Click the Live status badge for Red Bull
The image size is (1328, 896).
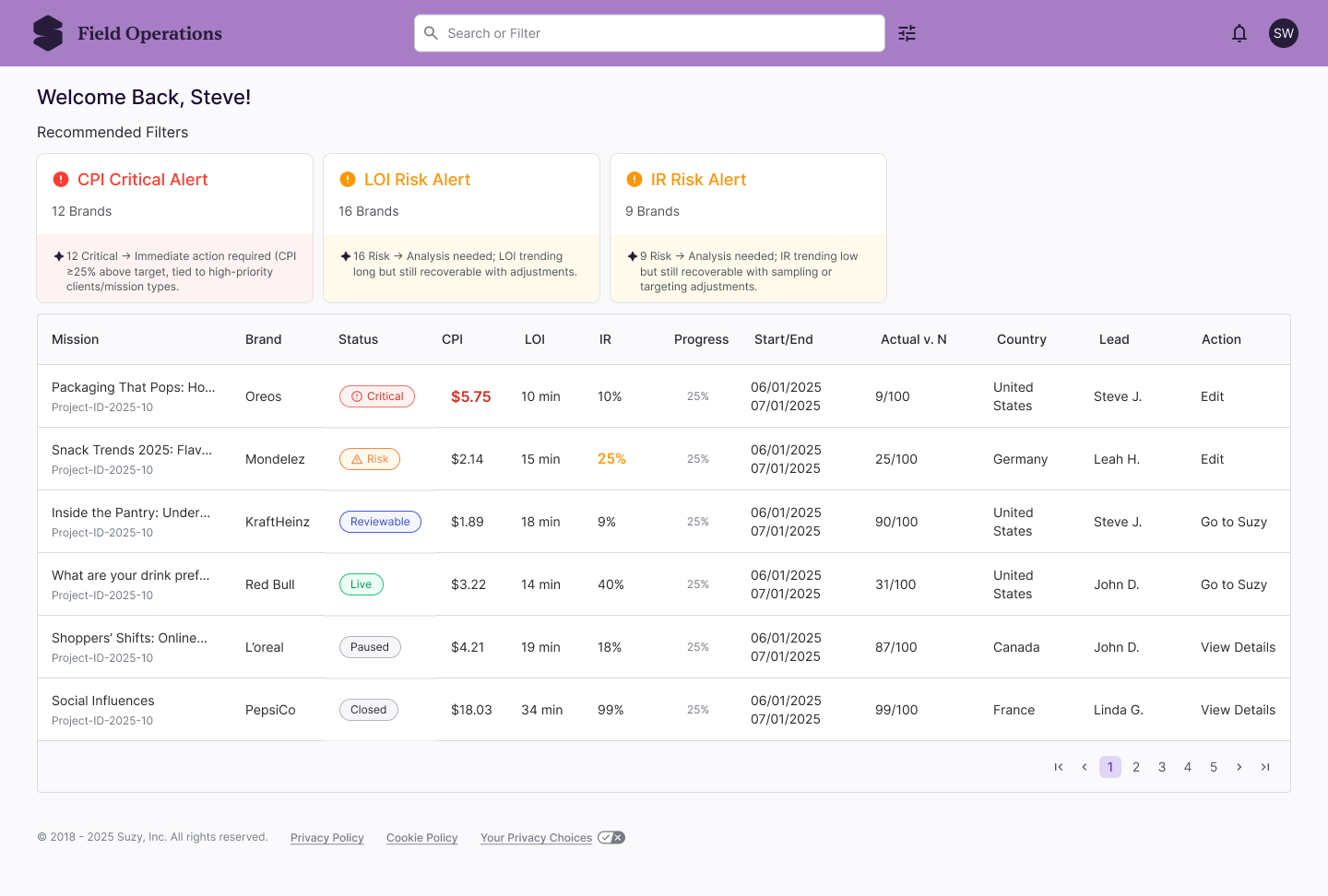362,584
